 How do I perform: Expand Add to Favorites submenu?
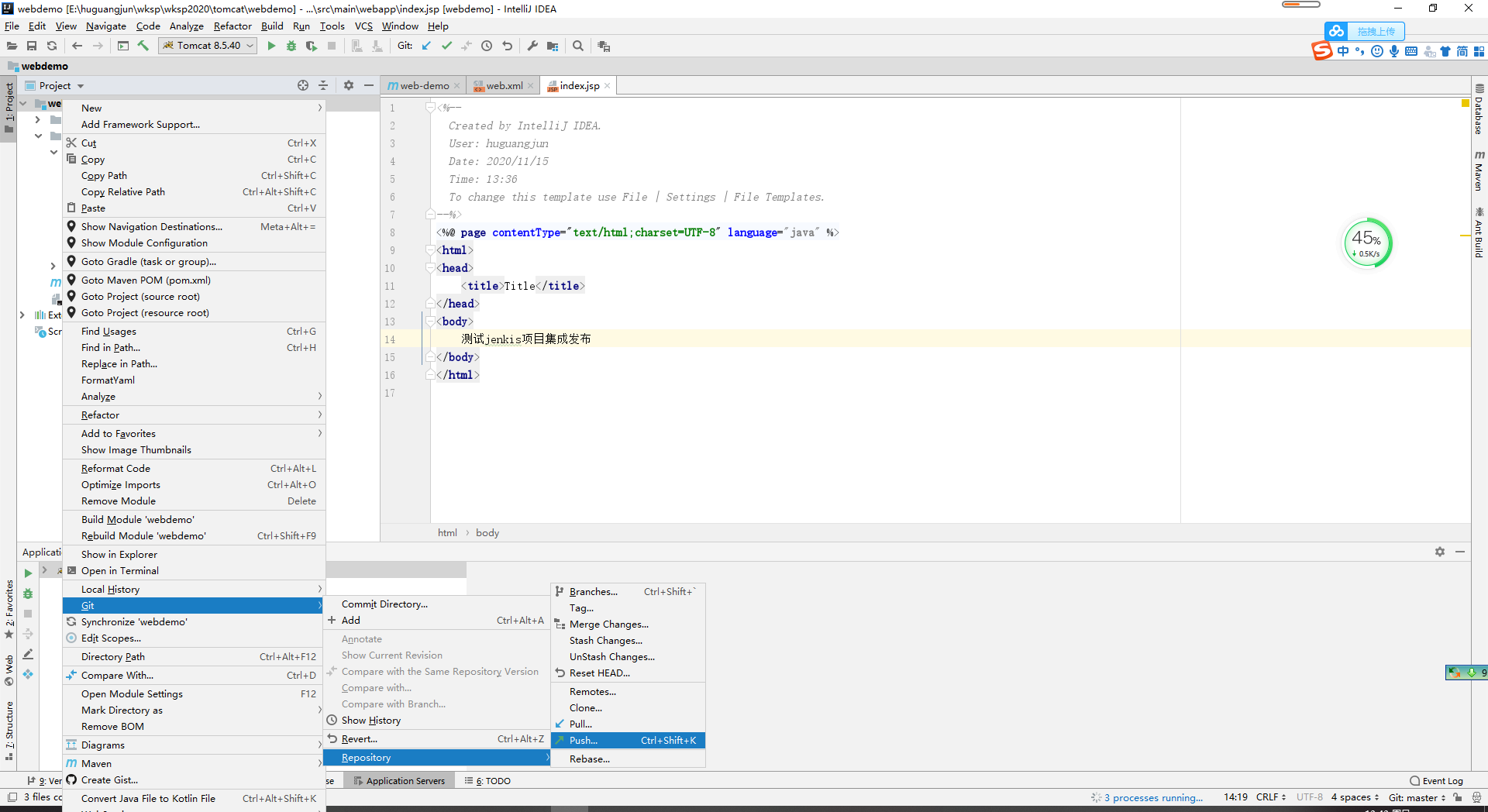tap(194, 433)
